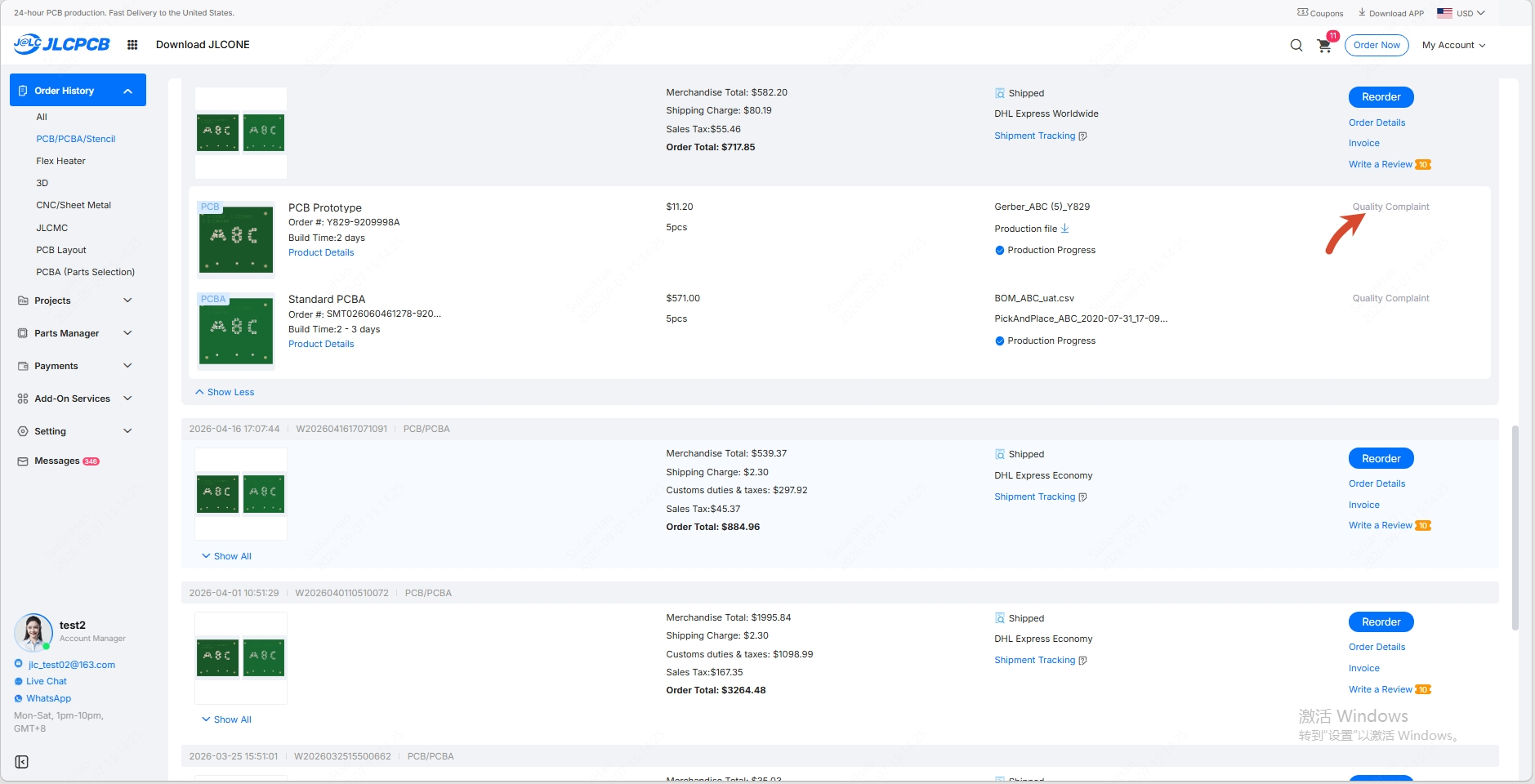The height and width of the screenshot is (784, 1535).
Task: Click the JLCPCB logo
Action: [62, 44]
